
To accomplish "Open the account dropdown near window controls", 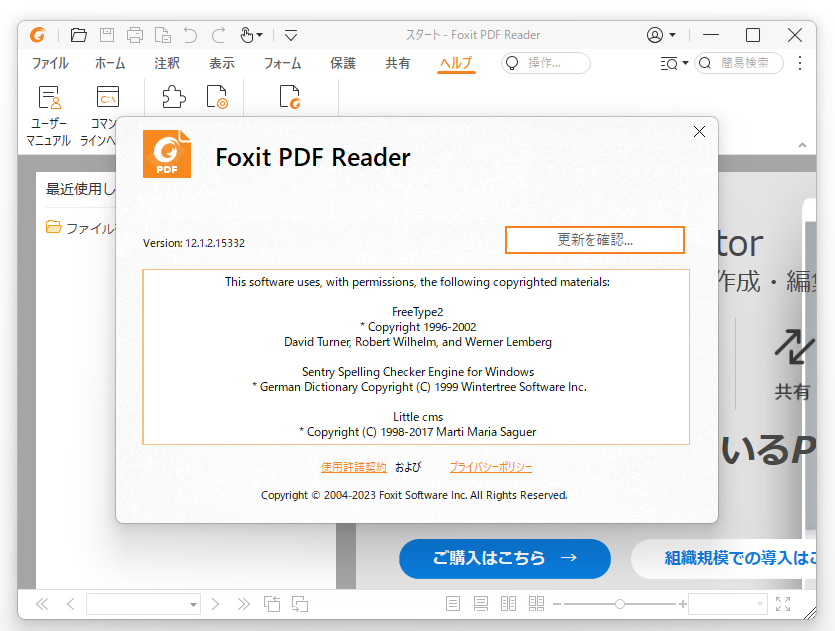I will point(659,34).
